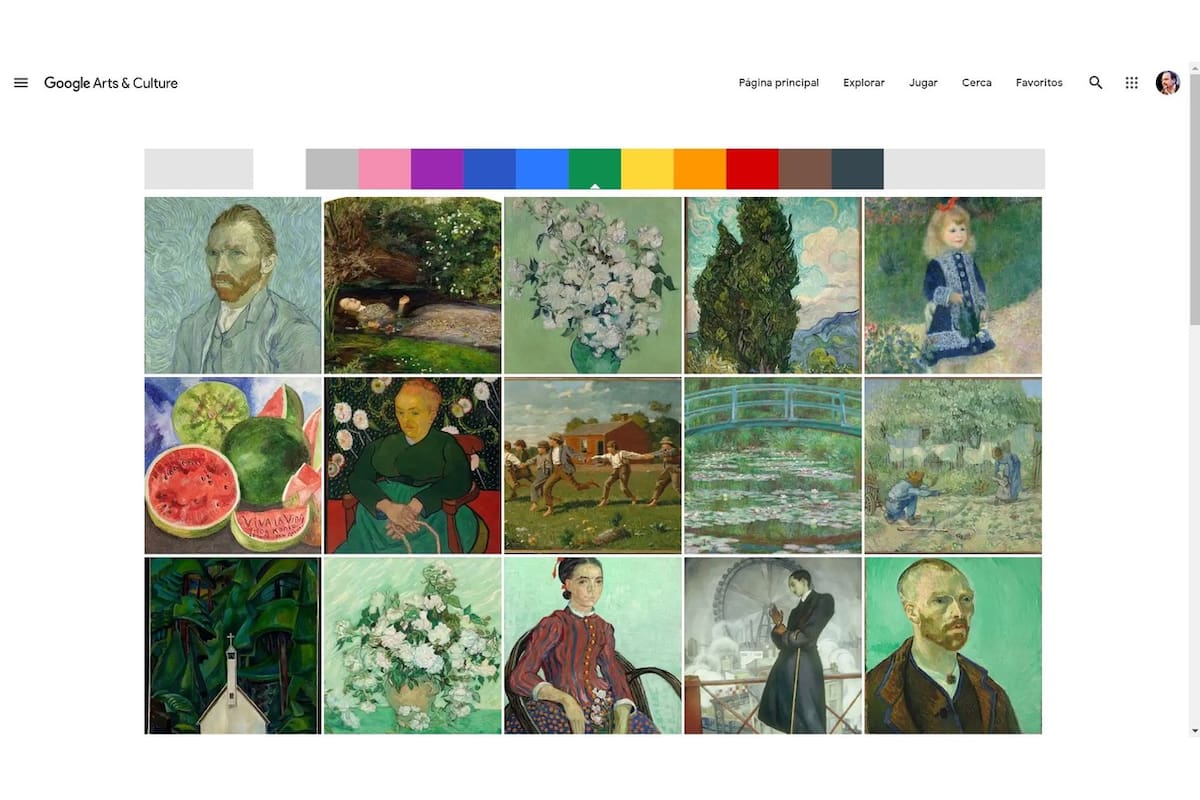Open seated girl in red jacket painting
This screenshot has width=1200, height=800.
pos(593,645)
